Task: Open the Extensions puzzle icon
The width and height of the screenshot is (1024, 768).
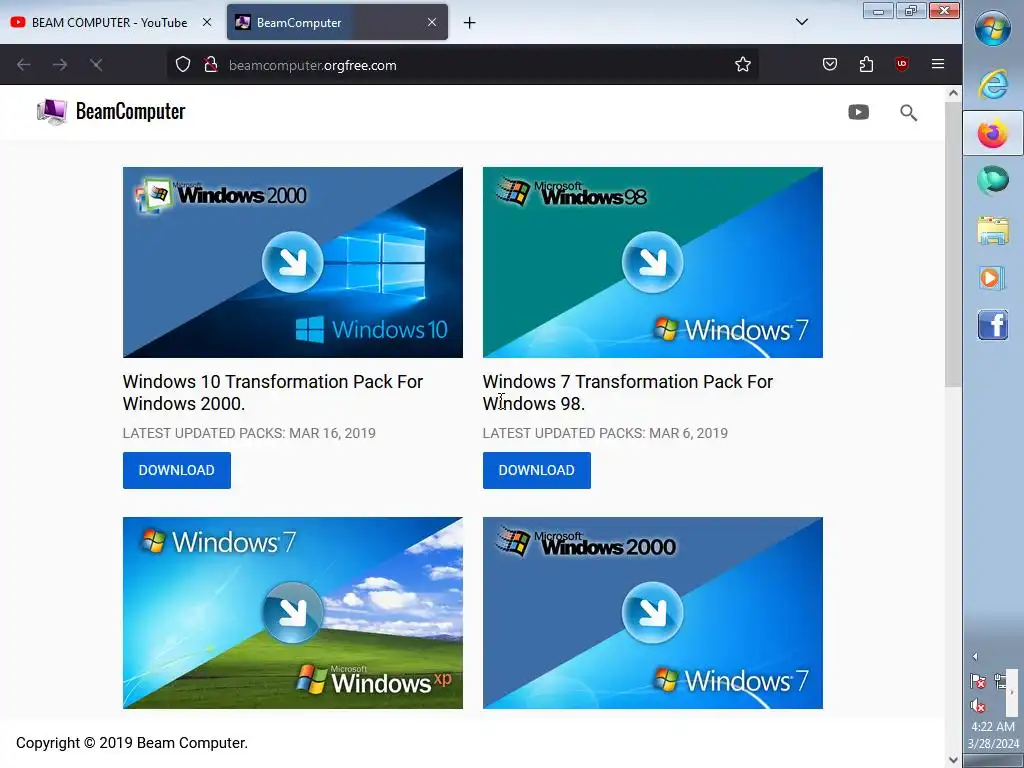Action: pos(866,64)
